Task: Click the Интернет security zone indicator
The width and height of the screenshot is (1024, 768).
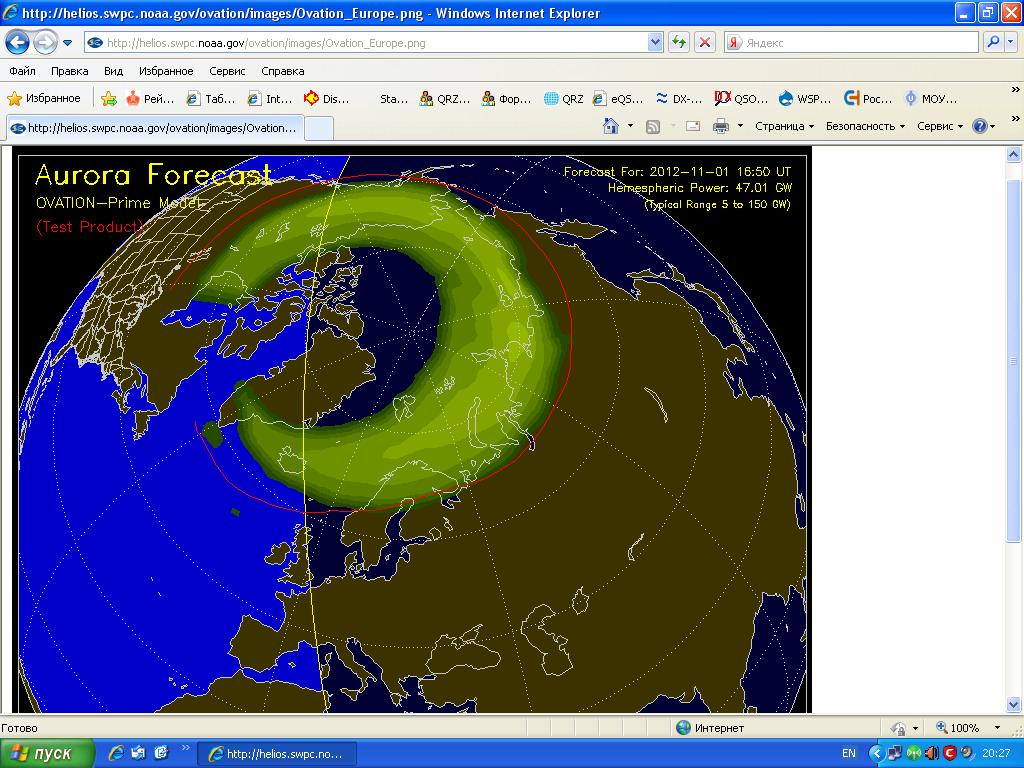Action: [710, 728]
